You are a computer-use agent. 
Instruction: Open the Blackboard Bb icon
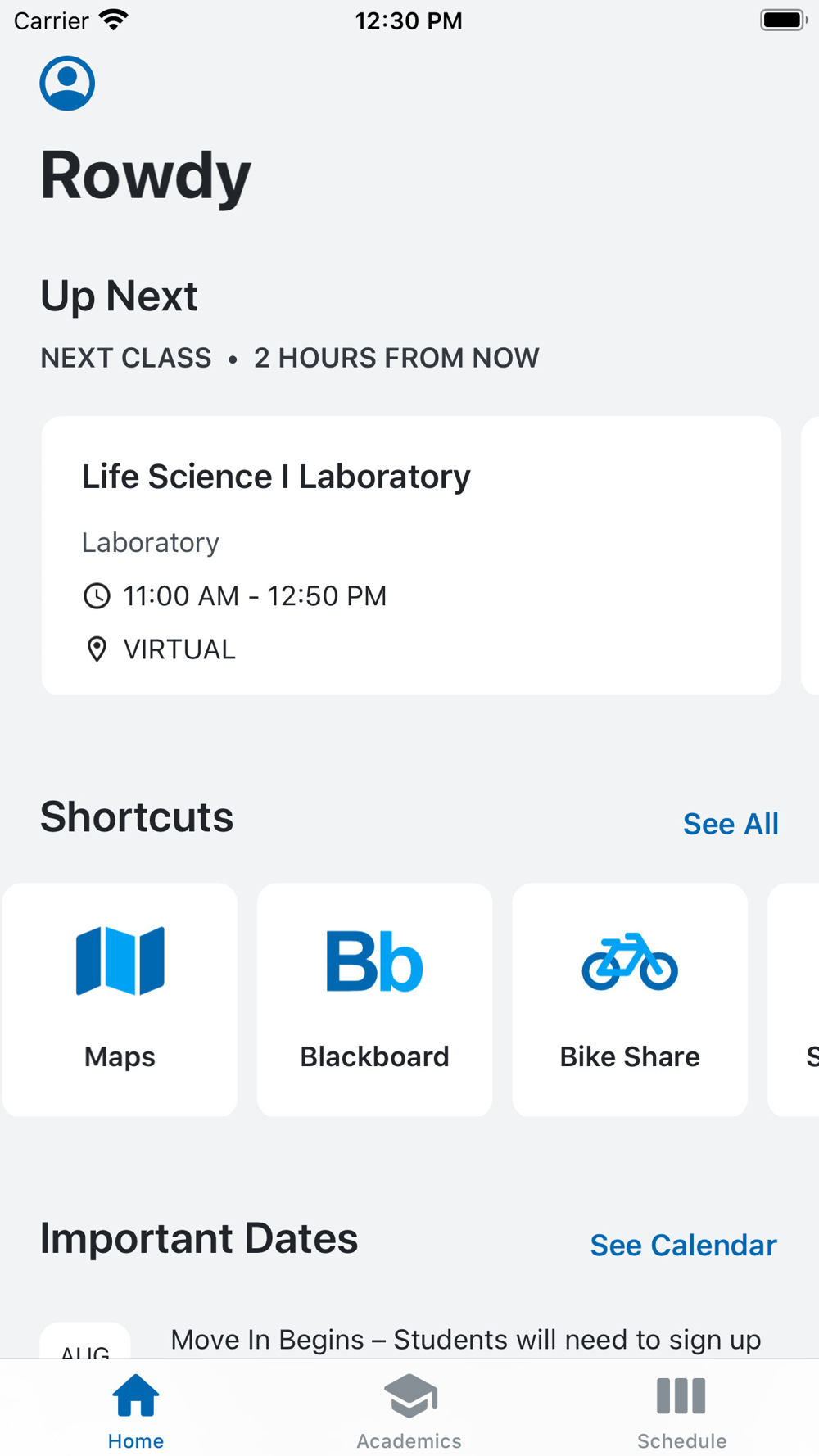[374, 961]
